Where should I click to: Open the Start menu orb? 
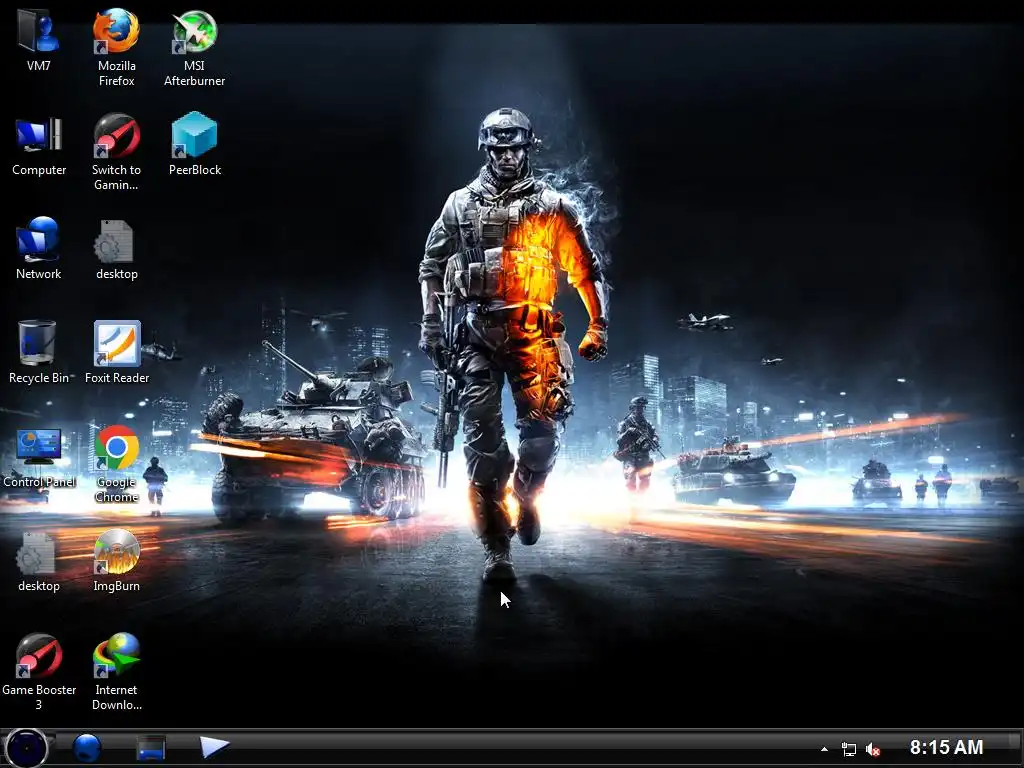click(x=27, y=748)
